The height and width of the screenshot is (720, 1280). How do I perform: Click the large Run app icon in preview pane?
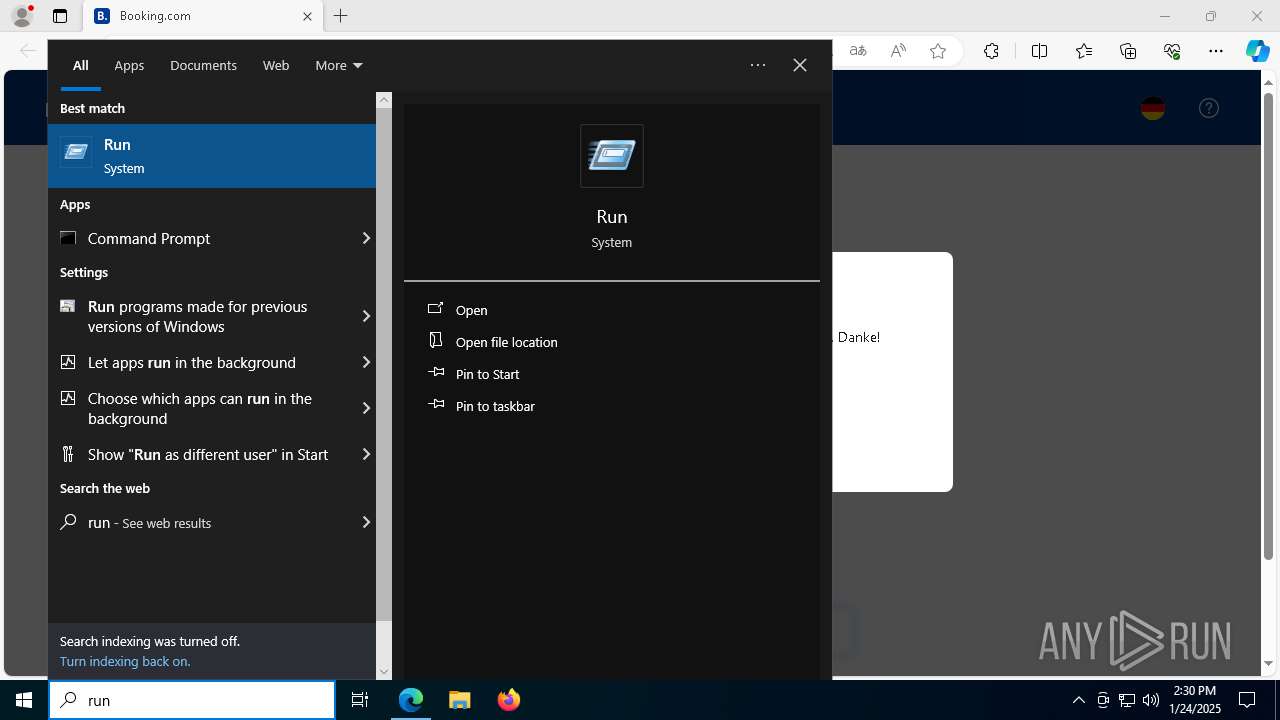612,156
